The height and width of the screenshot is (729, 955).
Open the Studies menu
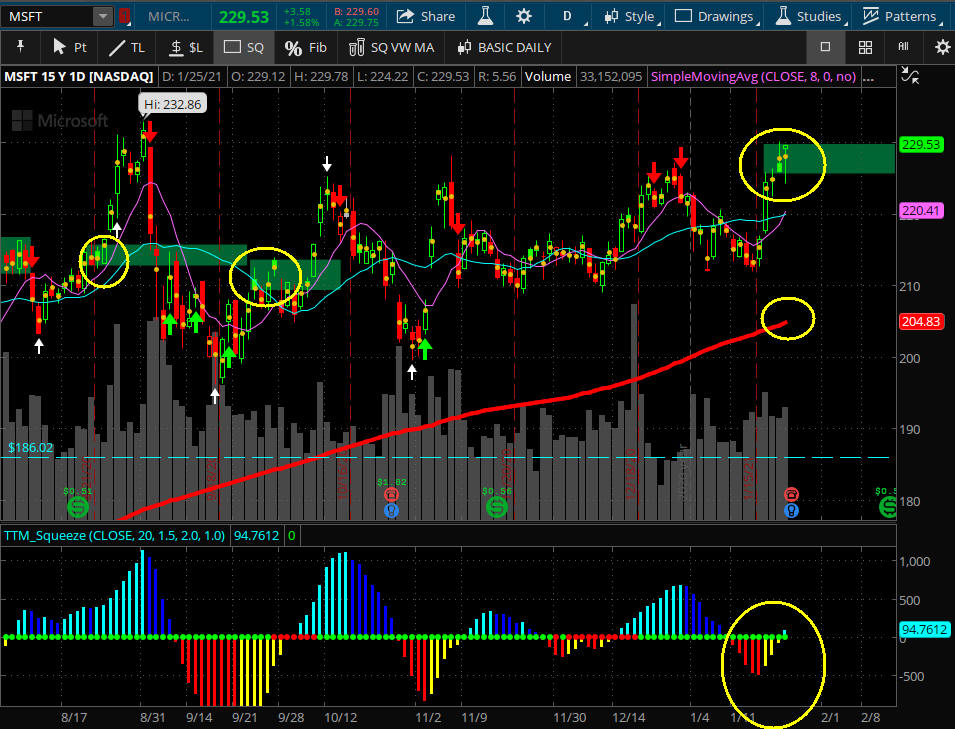(808, 16)
